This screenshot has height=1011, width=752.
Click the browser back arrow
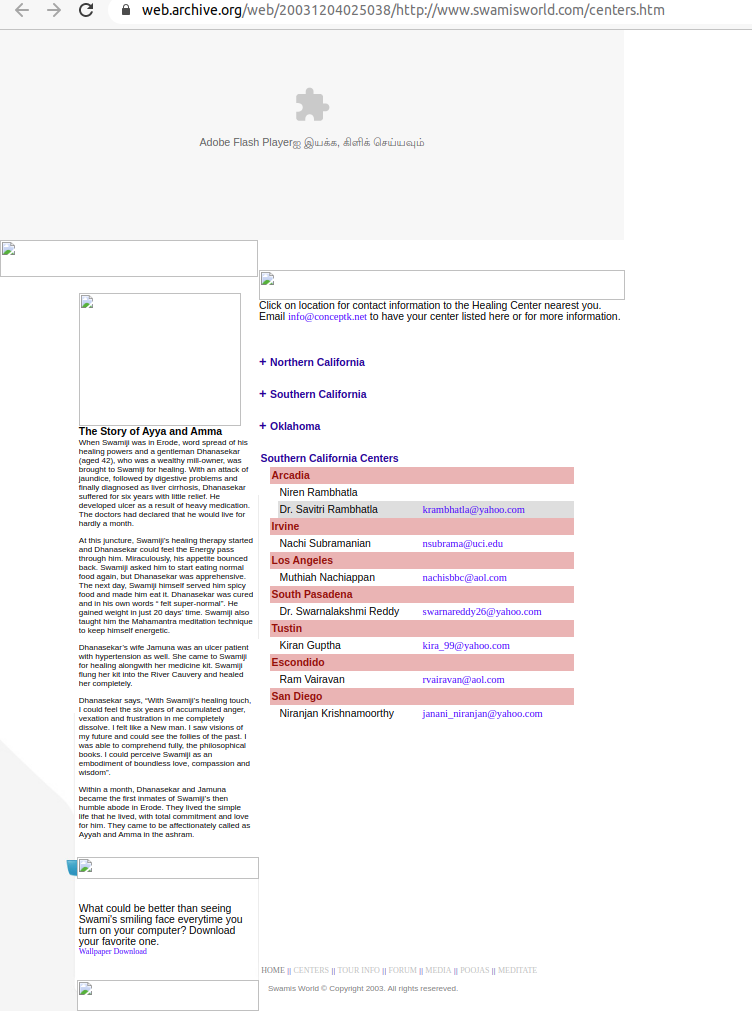(21, 11)
